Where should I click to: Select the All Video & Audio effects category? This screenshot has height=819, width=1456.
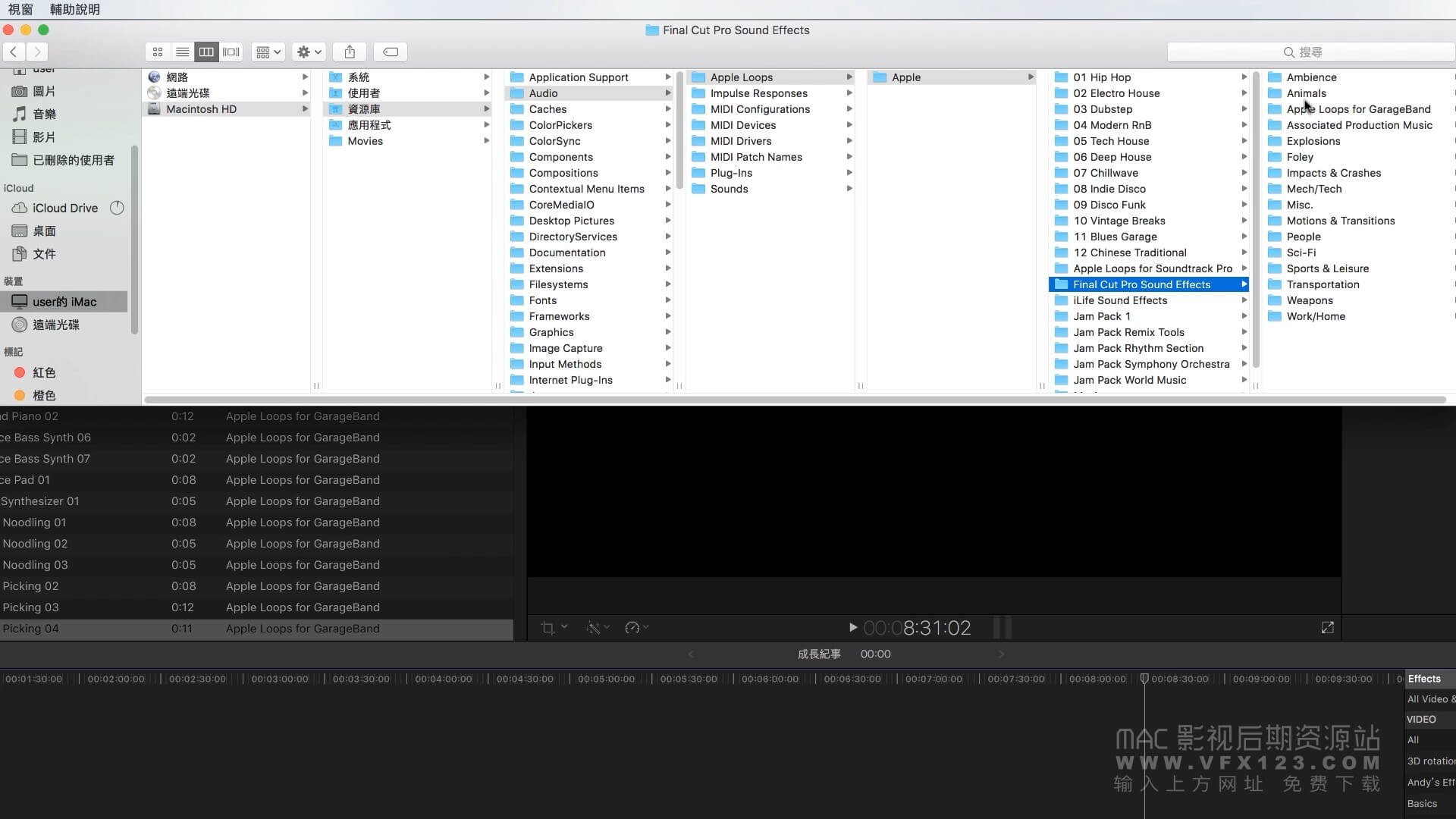1430,699
